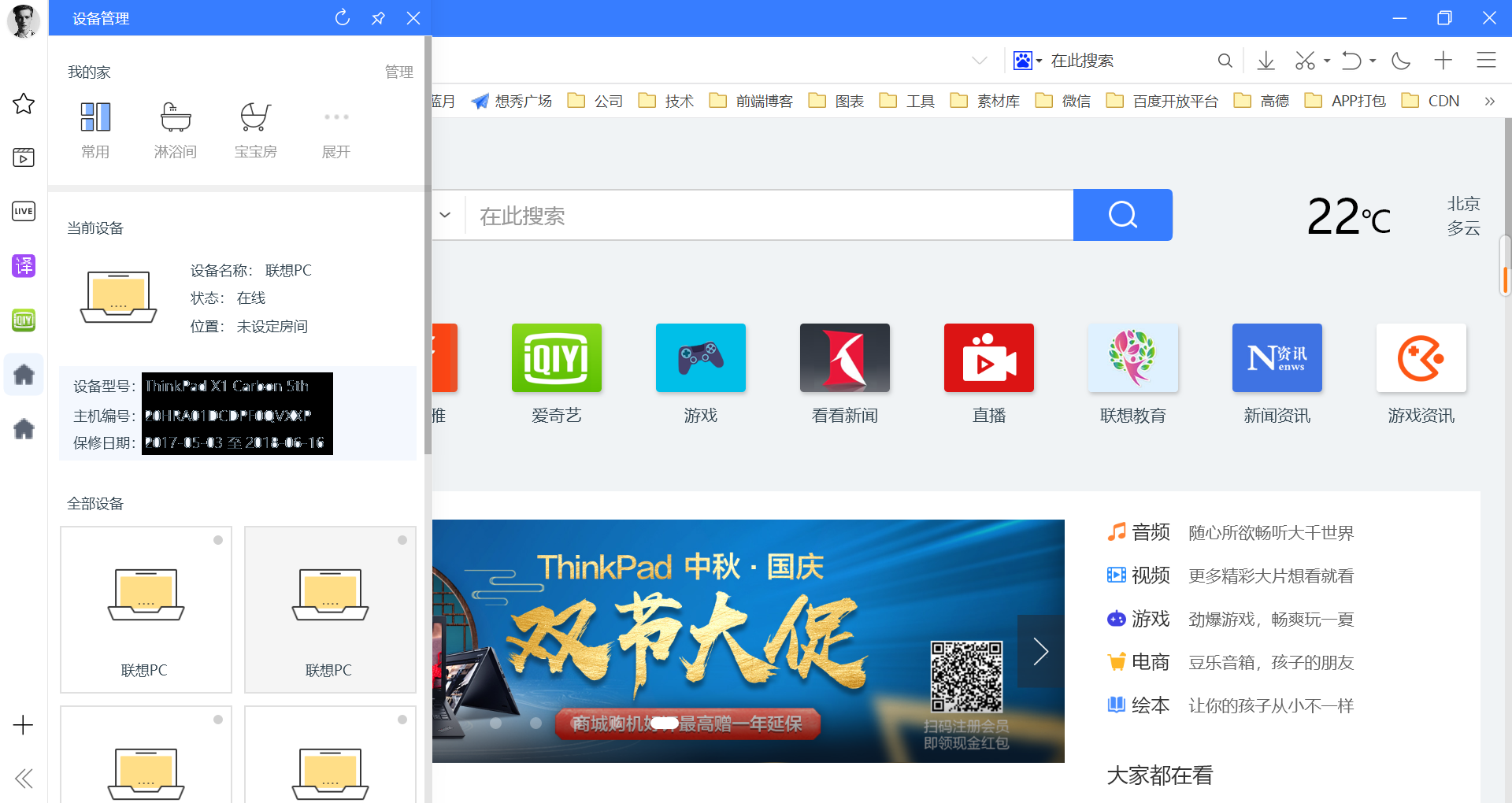
Task: Open the 绘本 category link
Action: point(1139,705)
